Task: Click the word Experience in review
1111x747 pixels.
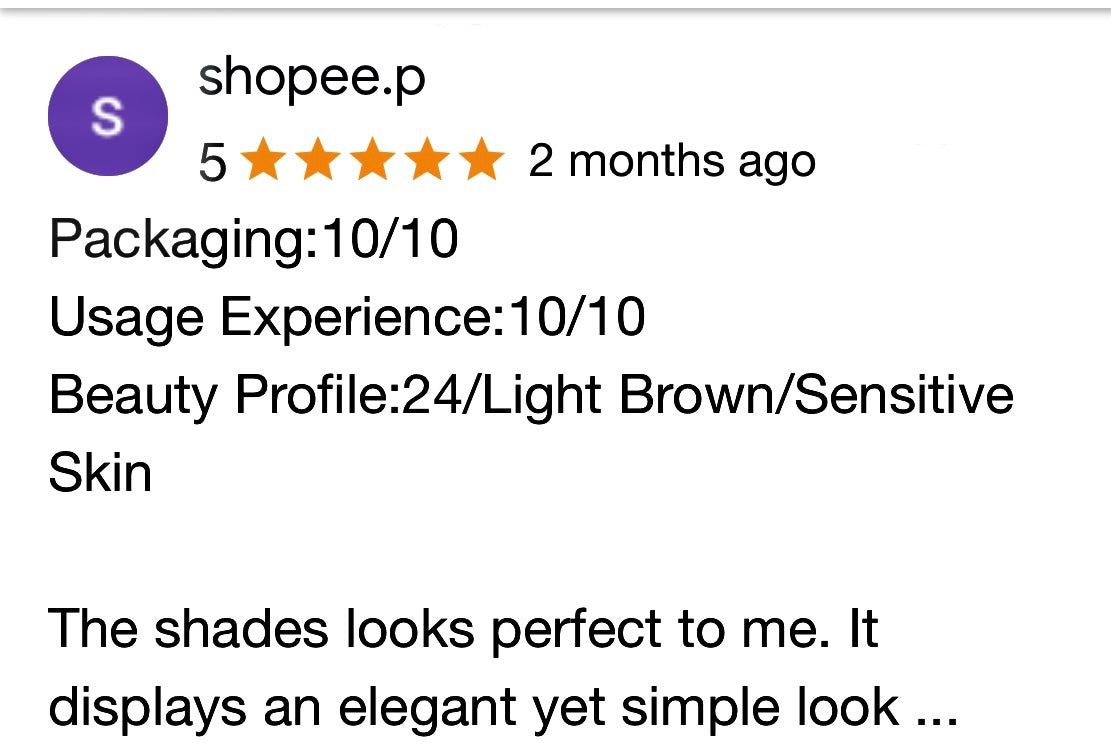Action: 356,319
